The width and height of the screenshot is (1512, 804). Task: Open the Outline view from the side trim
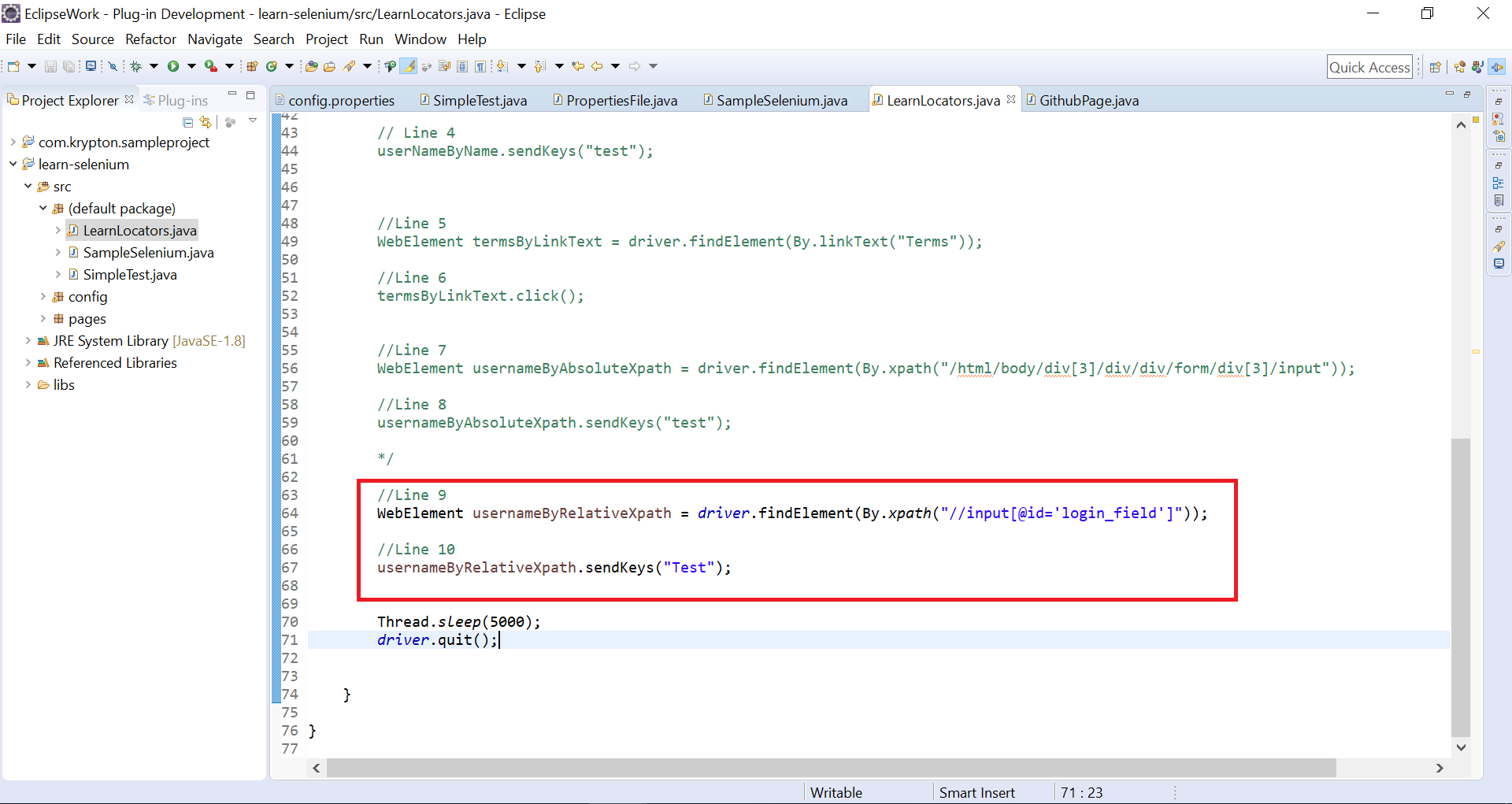coord(1499,183)
